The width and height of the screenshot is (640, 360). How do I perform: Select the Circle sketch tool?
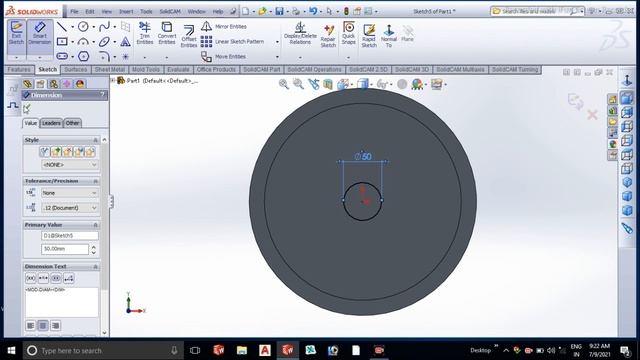tap(83, 27)
